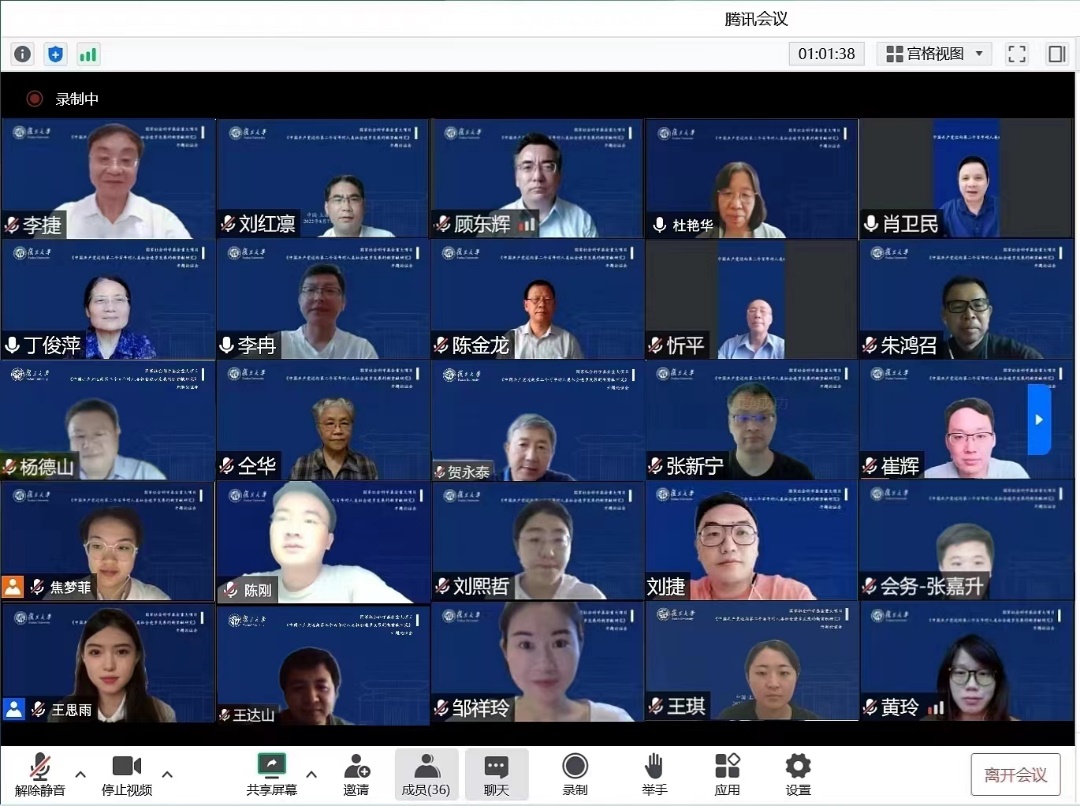Viewport: 1080px width, 806px height.
Task: Expand the video options arrow beside 停止视频
Action: click(167, 773)
